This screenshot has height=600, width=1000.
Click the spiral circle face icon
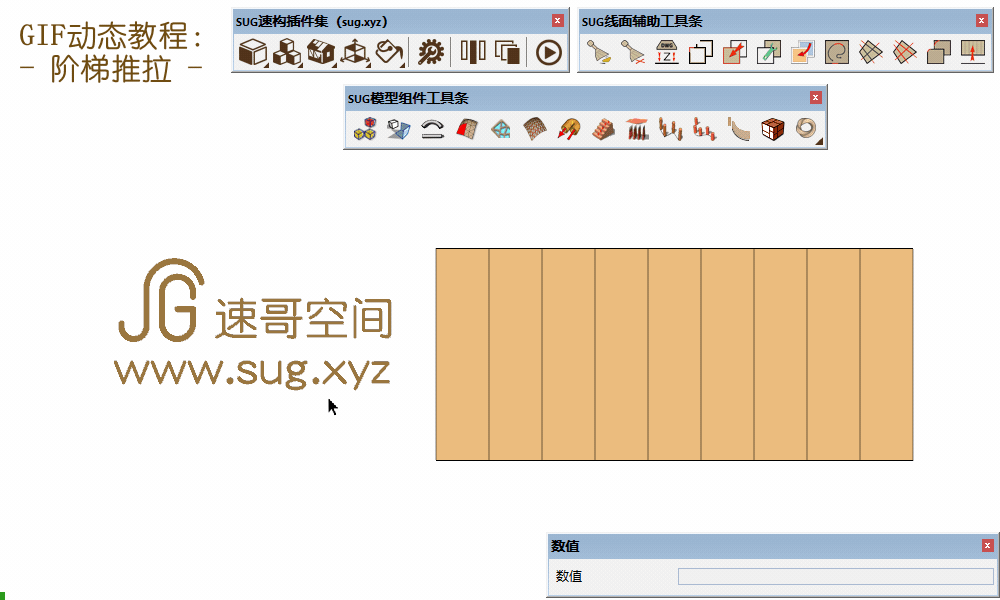pos(837,52)
